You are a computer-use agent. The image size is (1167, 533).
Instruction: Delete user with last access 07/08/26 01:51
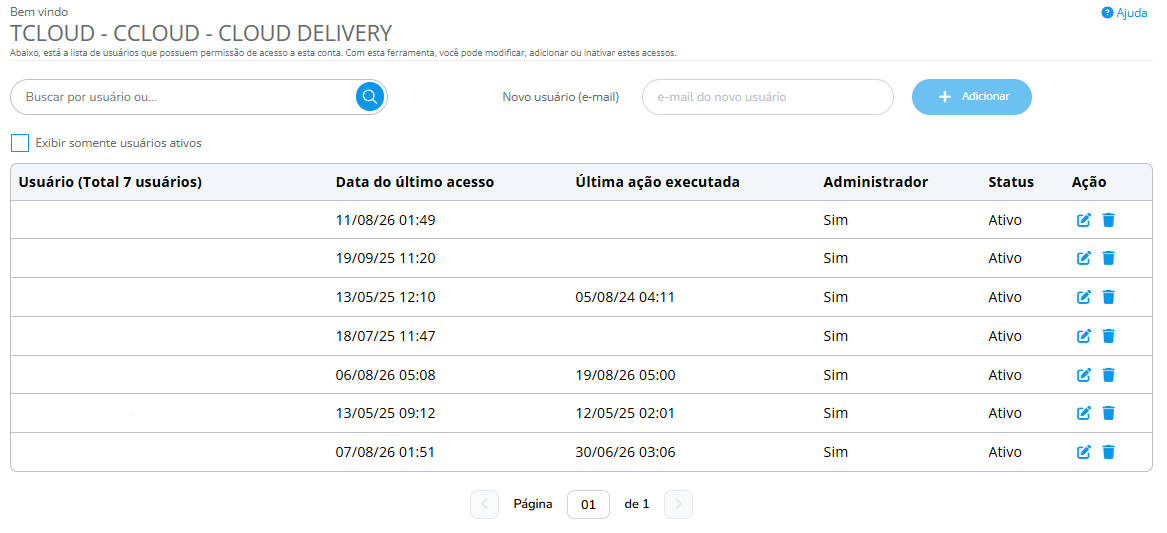[1108, 451]
